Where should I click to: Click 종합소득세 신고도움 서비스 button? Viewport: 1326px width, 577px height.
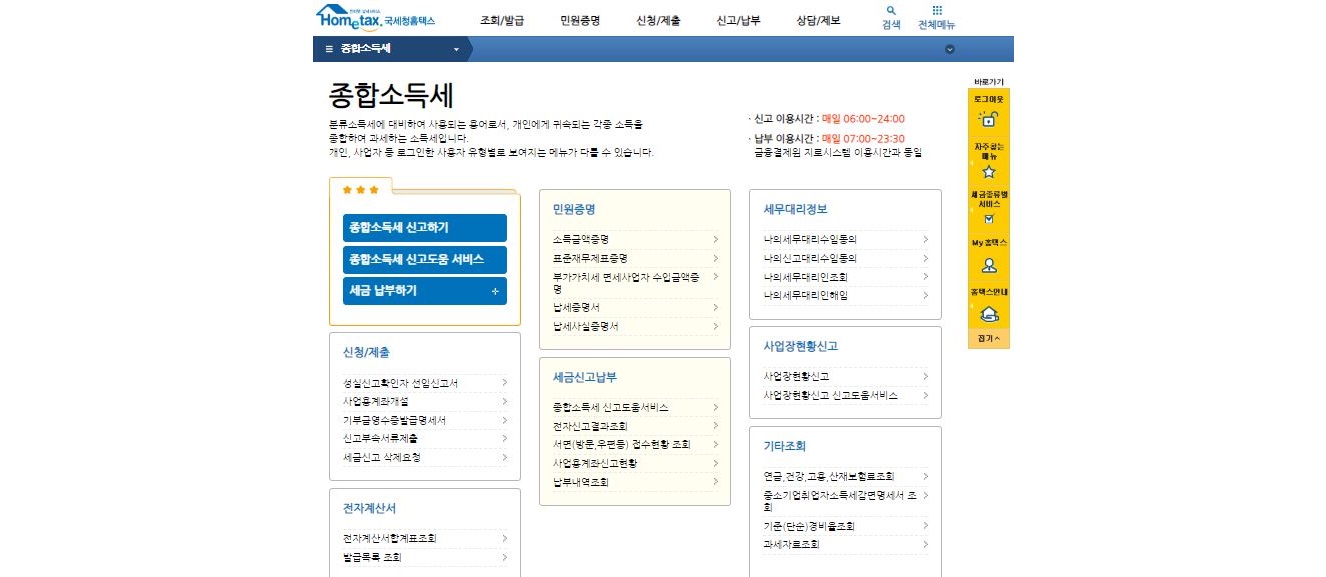tap(424, 259)
